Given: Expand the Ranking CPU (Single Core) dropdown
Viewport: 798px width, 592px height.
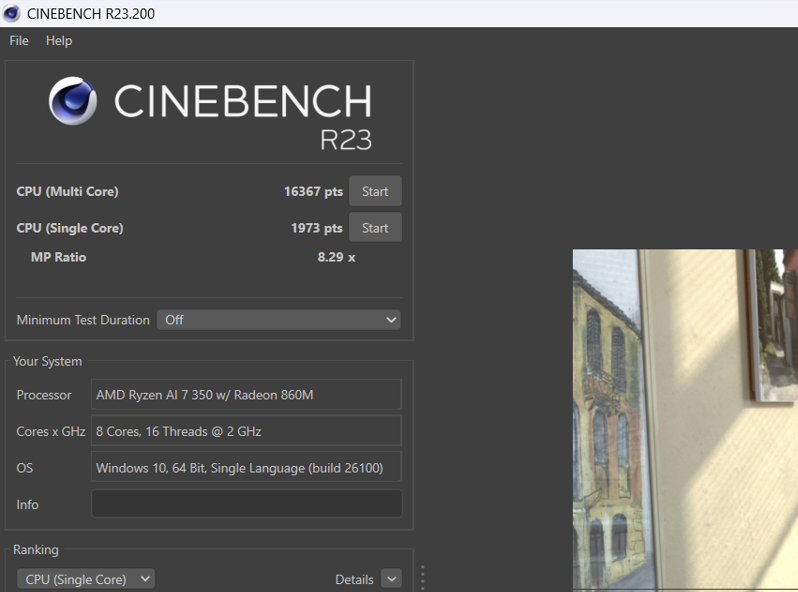Looking at the screenshot, I should pos(86,579).
